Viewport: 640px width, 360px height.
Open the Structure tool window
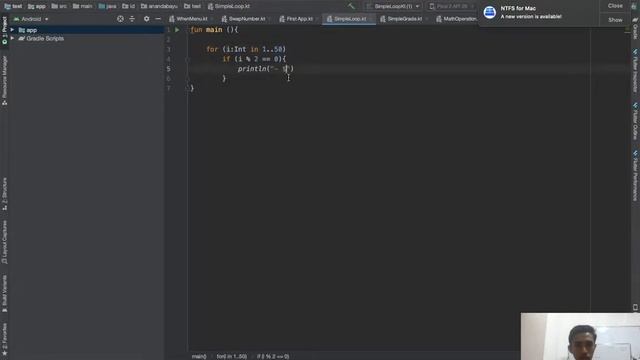(4, 194)
